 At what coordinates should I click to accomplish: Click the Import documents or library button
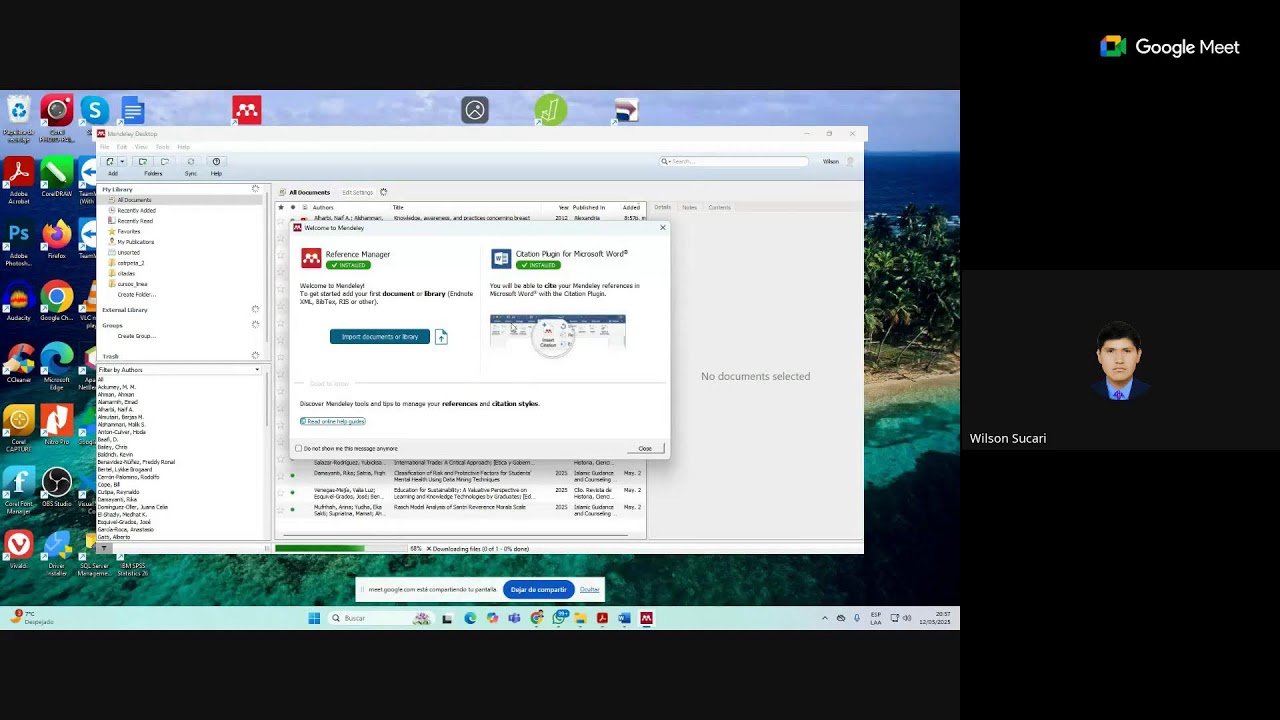[380, 337]
